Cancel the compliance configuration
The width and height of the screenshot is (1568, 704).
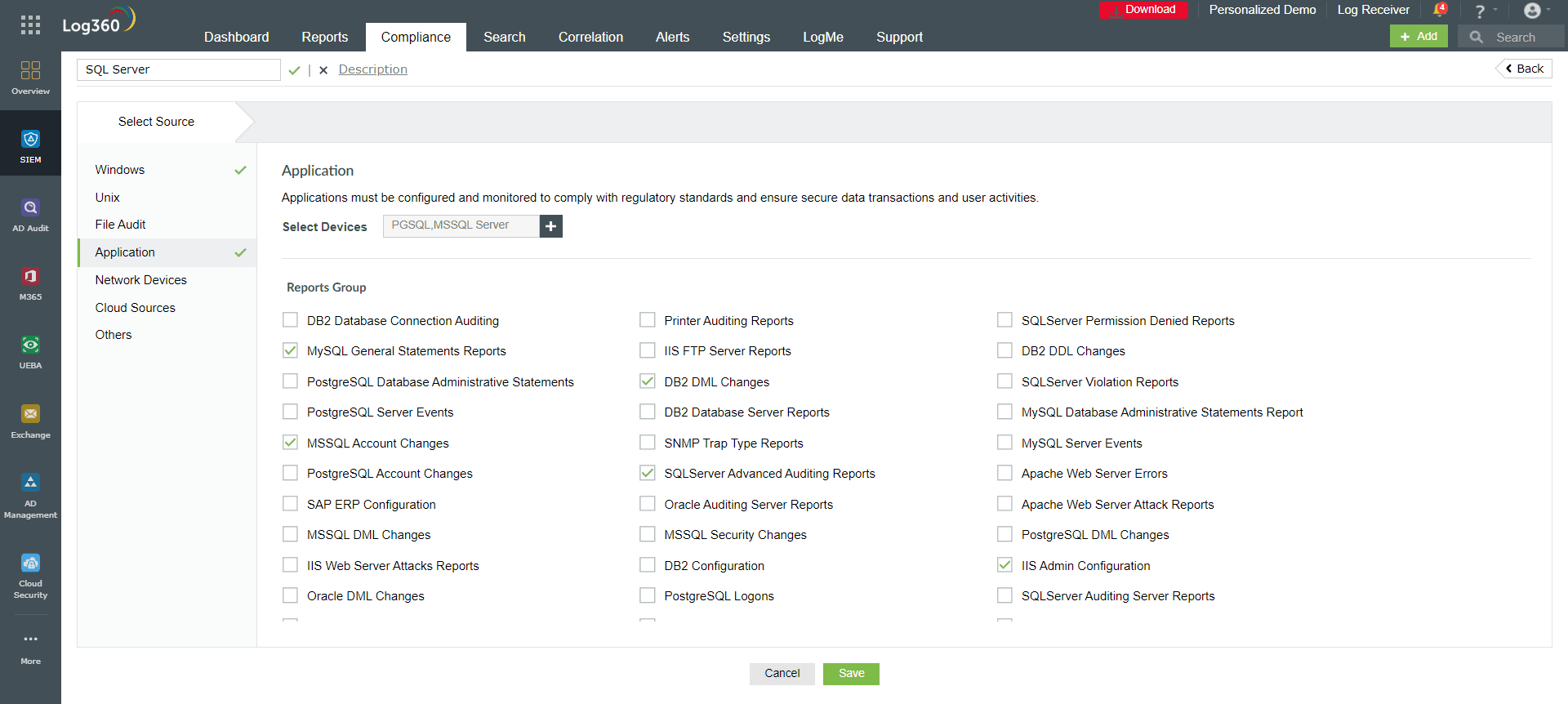[x=782, y=674]
